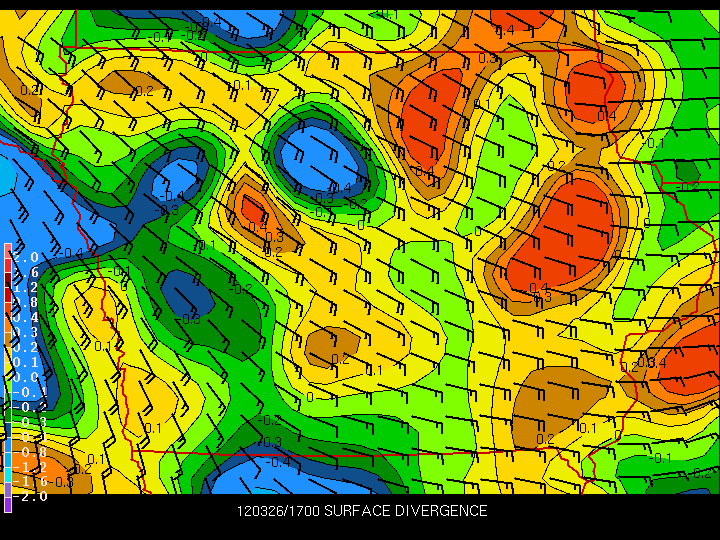The image size is (720, 540).
Task: Click the 120326/1700 SURFACE DIVERGENCE title text
Action: (x=362, y=511)
